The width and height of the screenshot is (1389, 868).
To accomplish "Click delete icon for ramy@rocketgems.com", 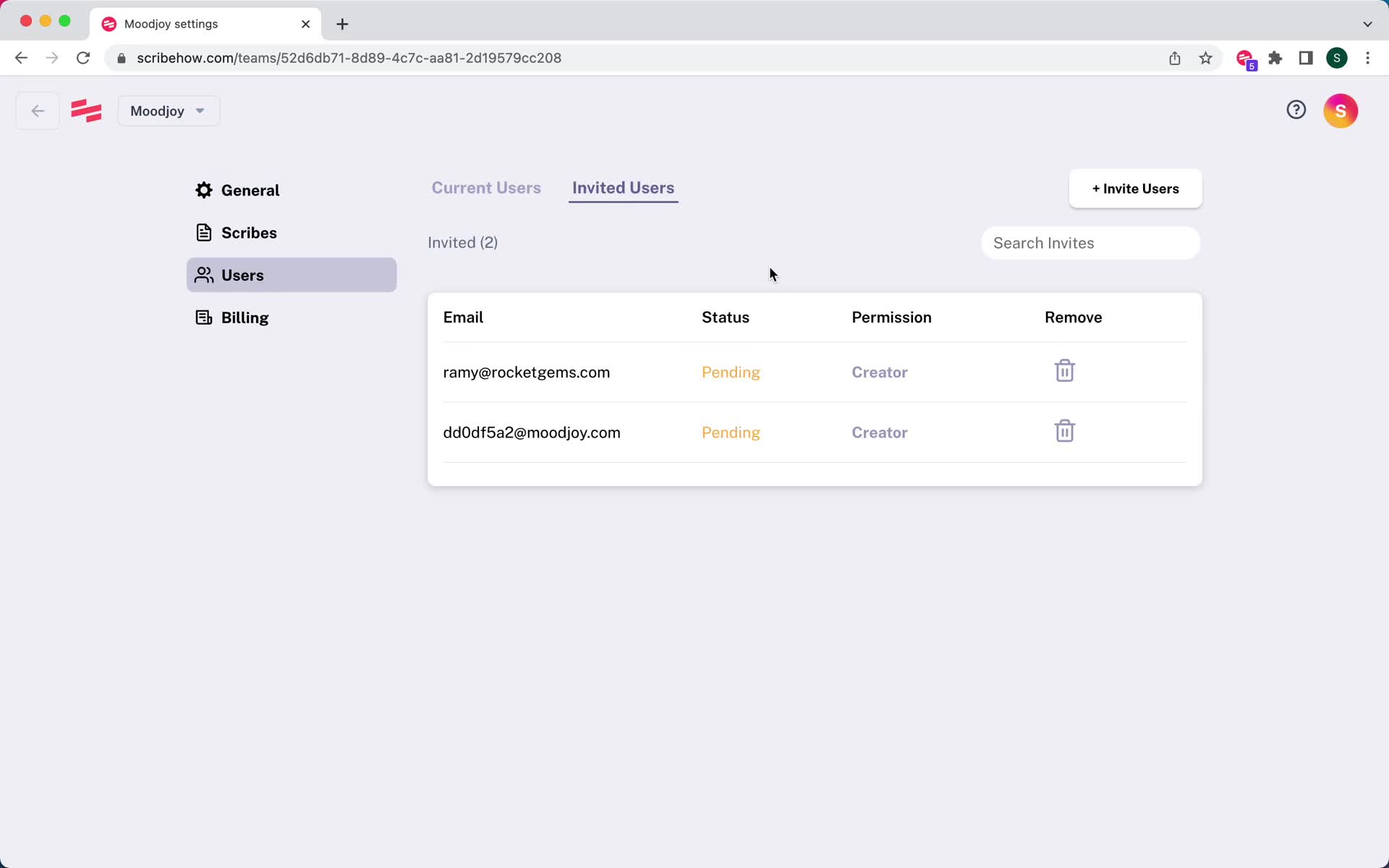I will (1064, 371).
